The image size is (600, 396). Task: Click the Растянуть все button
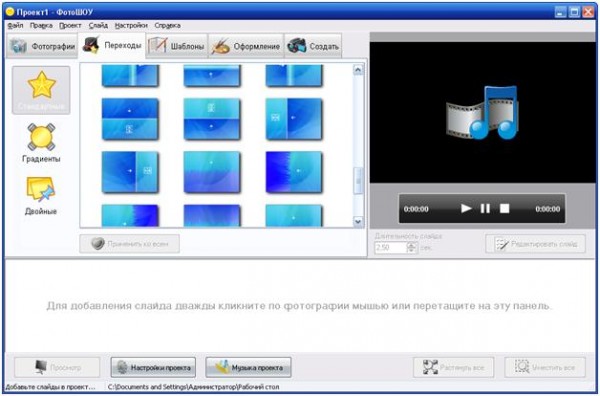453,367
